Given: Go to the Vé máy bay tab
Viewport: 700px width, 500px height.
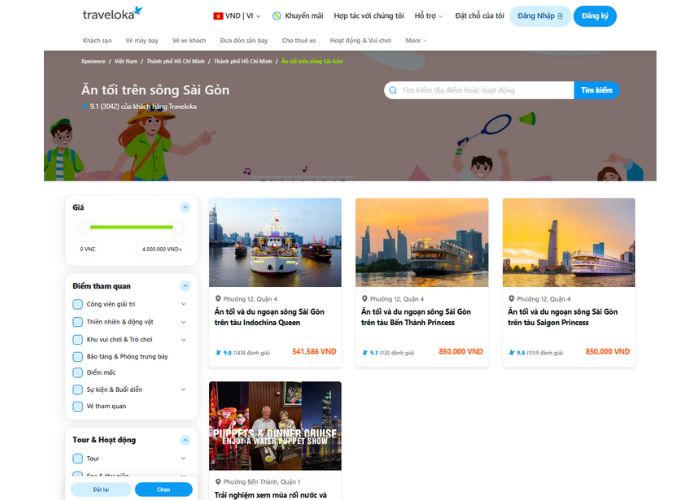Looking at the screenshot, I should pos(142,40).
